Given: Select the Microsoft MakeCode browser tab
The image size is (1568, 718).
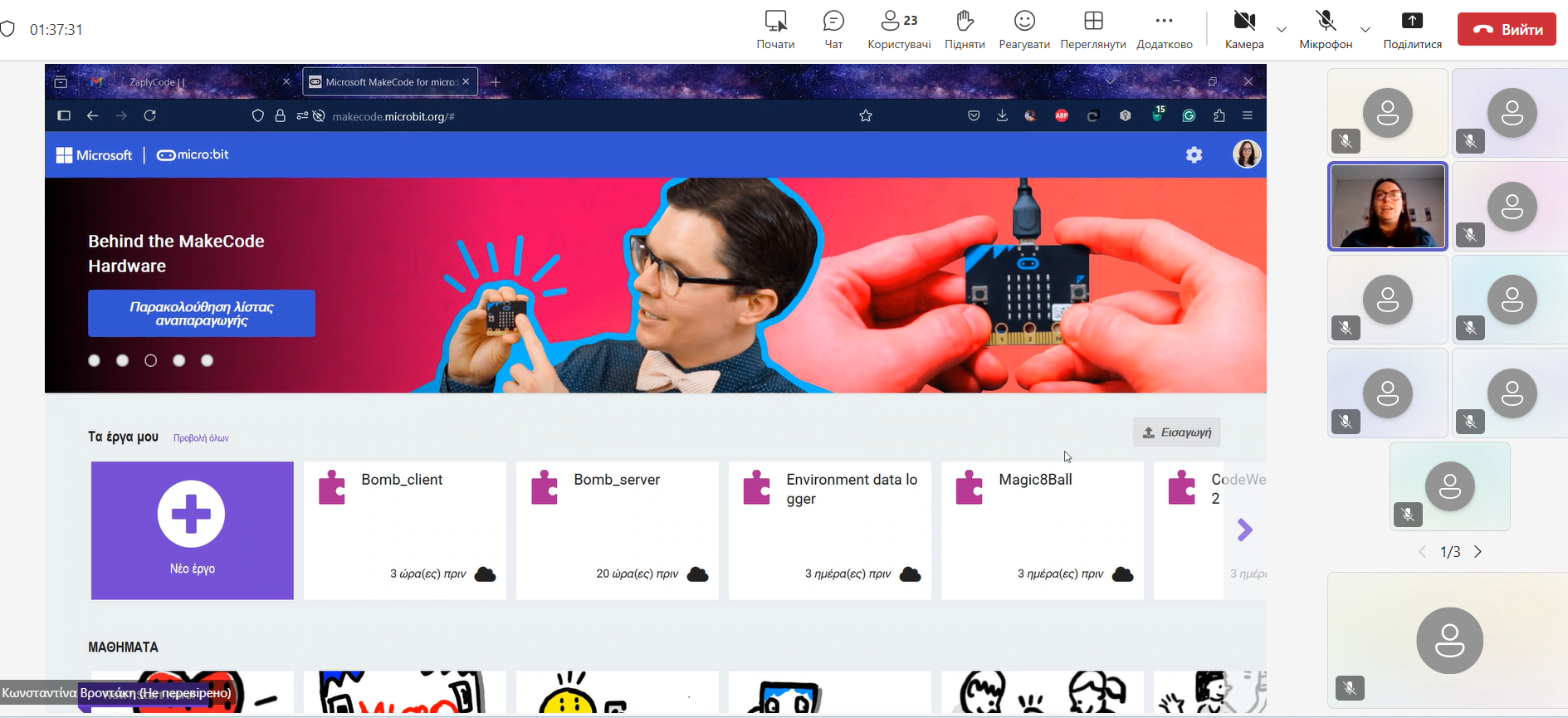Looking at the screenshot, I should click(x=388, y=82).
